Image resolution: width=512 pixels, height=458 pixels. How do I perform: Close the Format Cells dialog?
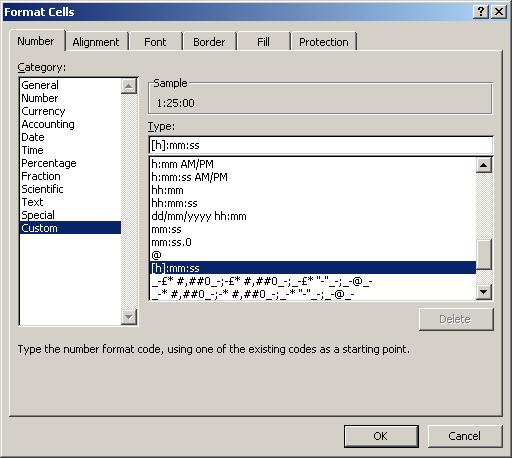pyautogui.click(x=499, y=12)
